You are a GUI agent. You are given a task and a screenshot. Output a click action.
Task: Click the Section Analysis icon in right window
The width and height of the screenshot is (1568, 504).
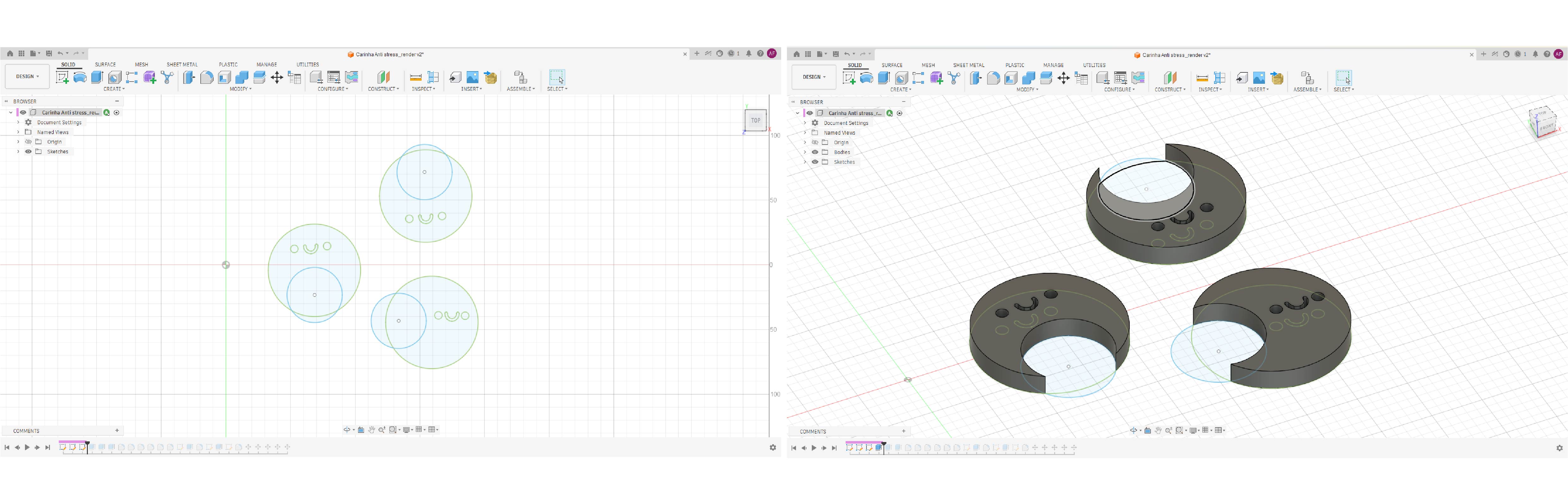(x=1220, y=78)
